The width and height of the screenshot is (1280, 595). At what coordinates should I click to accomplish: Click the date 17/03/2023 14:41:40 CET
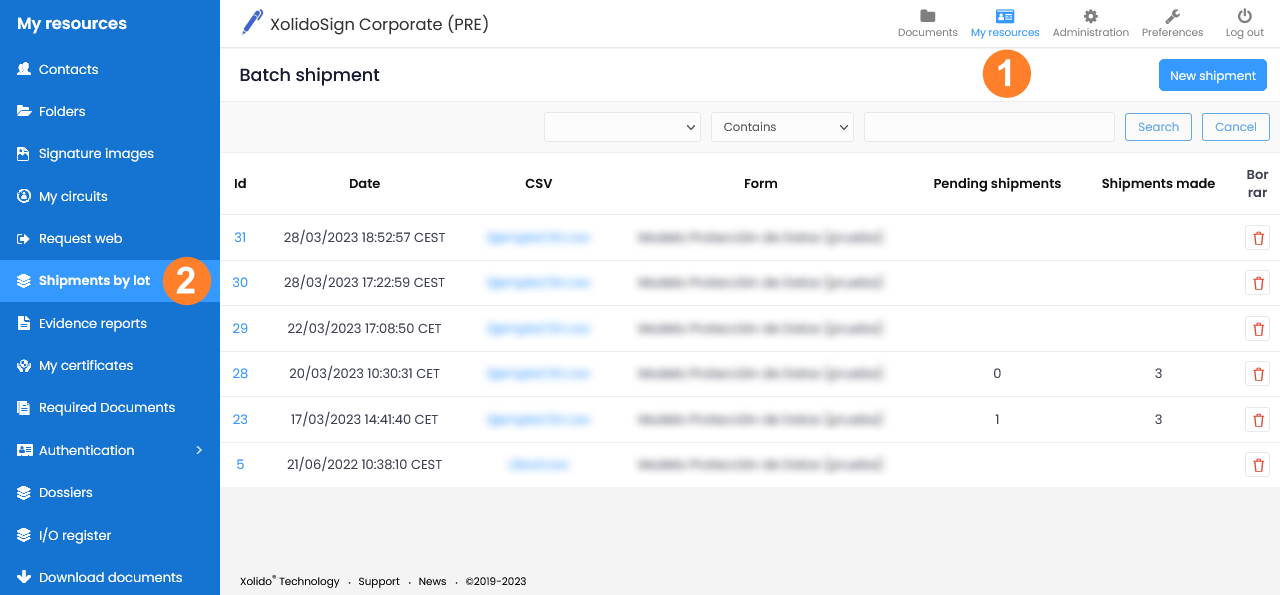coord(365,419)
